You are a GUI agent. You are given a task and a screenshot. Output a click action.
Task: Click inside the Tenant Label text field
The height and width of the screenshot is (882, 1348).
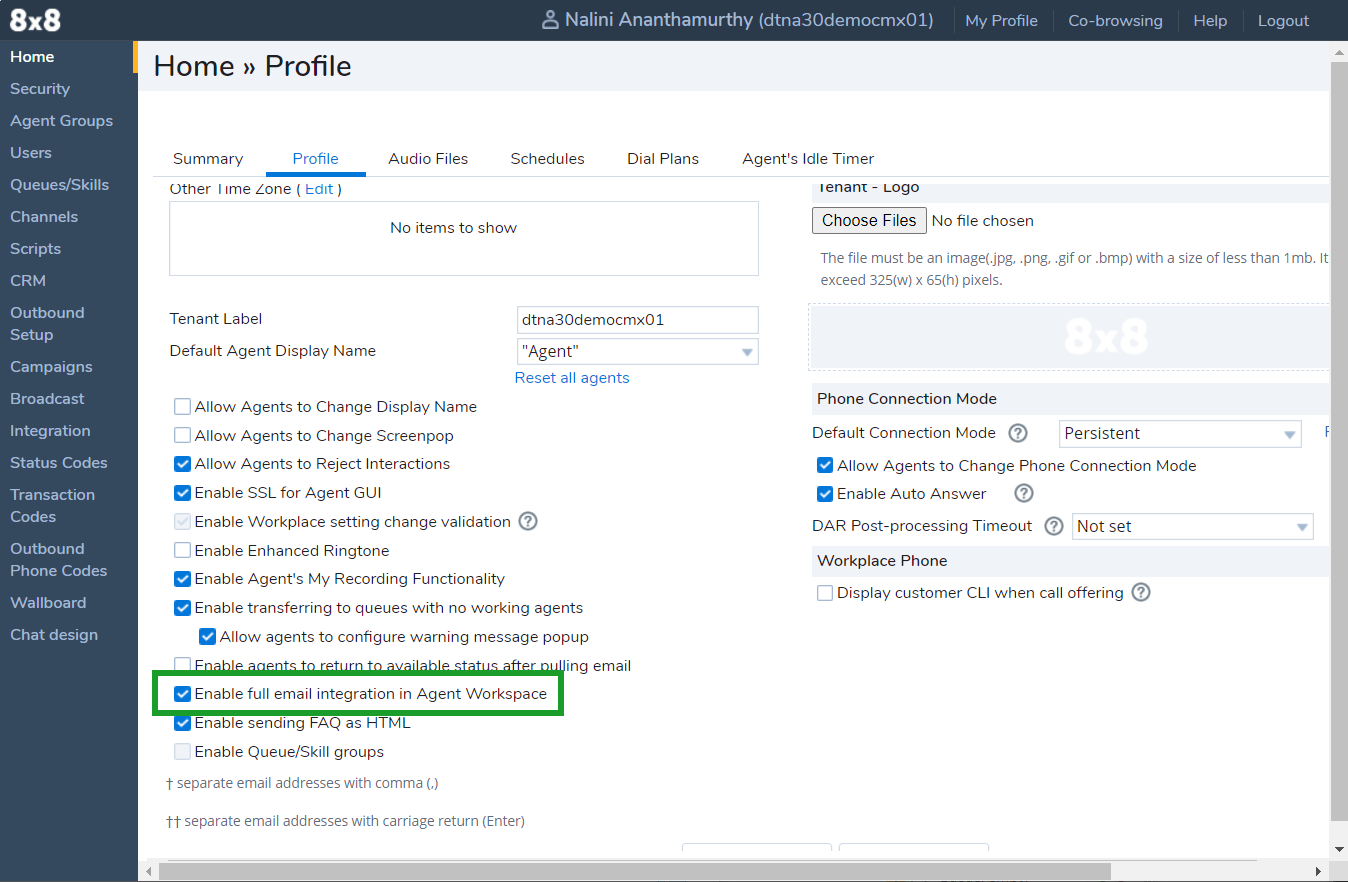coord(637,320)
